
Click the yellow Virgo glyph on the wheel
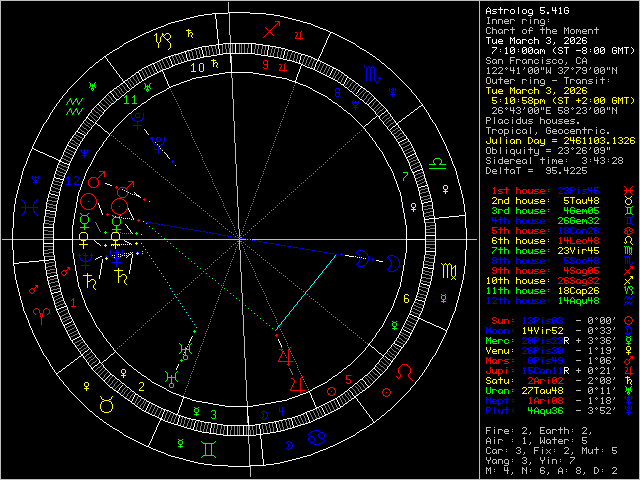pyautogui.click(x=446, y=272)
